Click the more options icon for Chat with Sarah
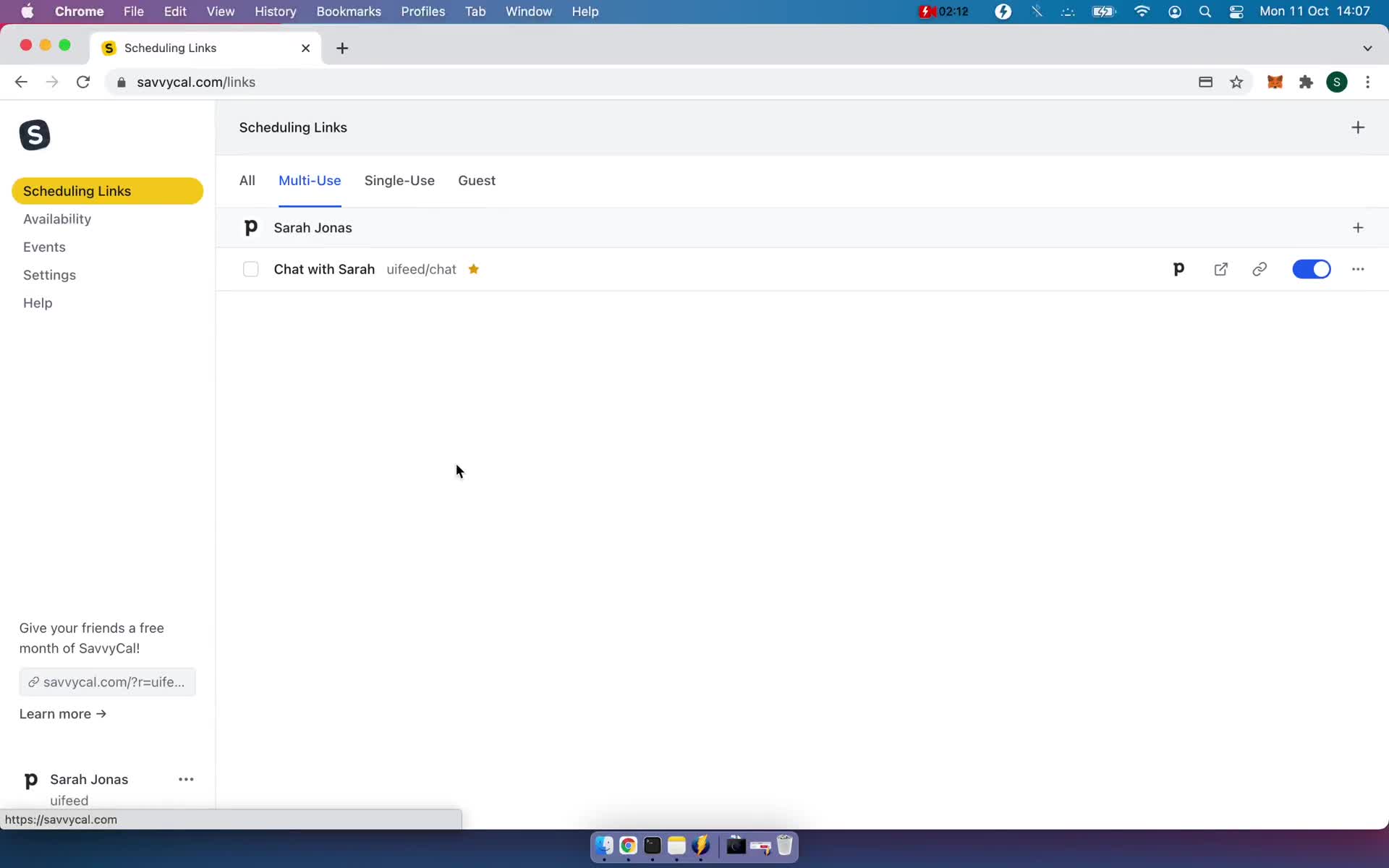This screenshot has width=1389, height=868. pyautogui.click(x=1357, y=268)
